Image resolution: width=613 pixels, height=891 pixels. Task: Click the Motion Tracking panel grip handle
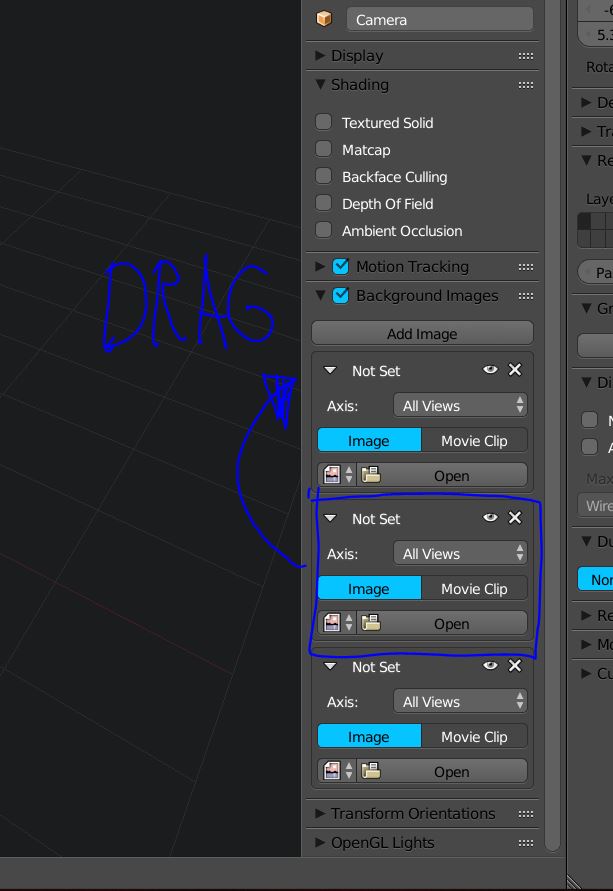[526, 267]
